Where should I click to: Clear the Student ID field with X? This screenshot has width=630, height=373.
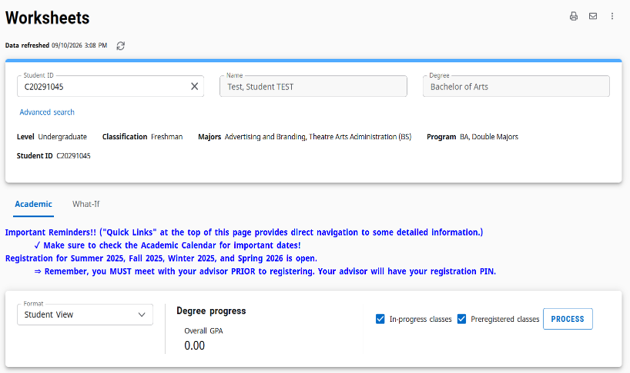194,86
